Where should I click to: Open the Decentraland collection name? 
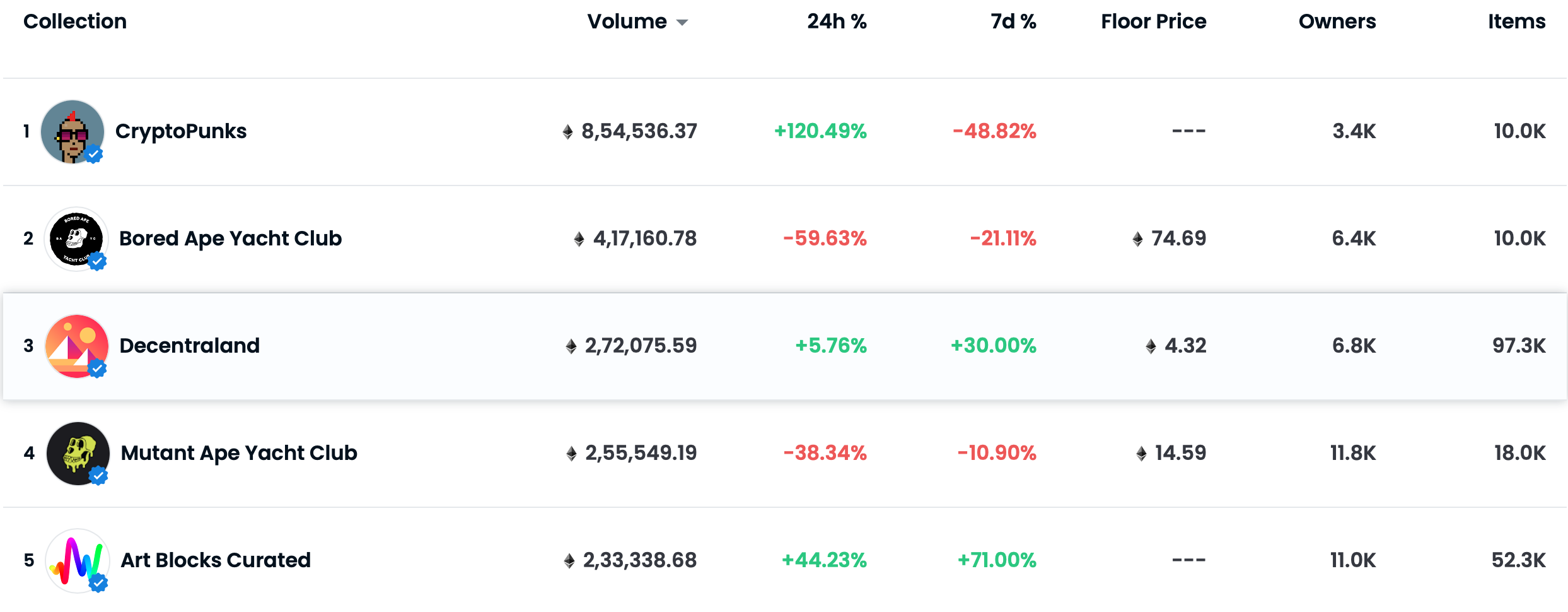click(x=189, y=346)
